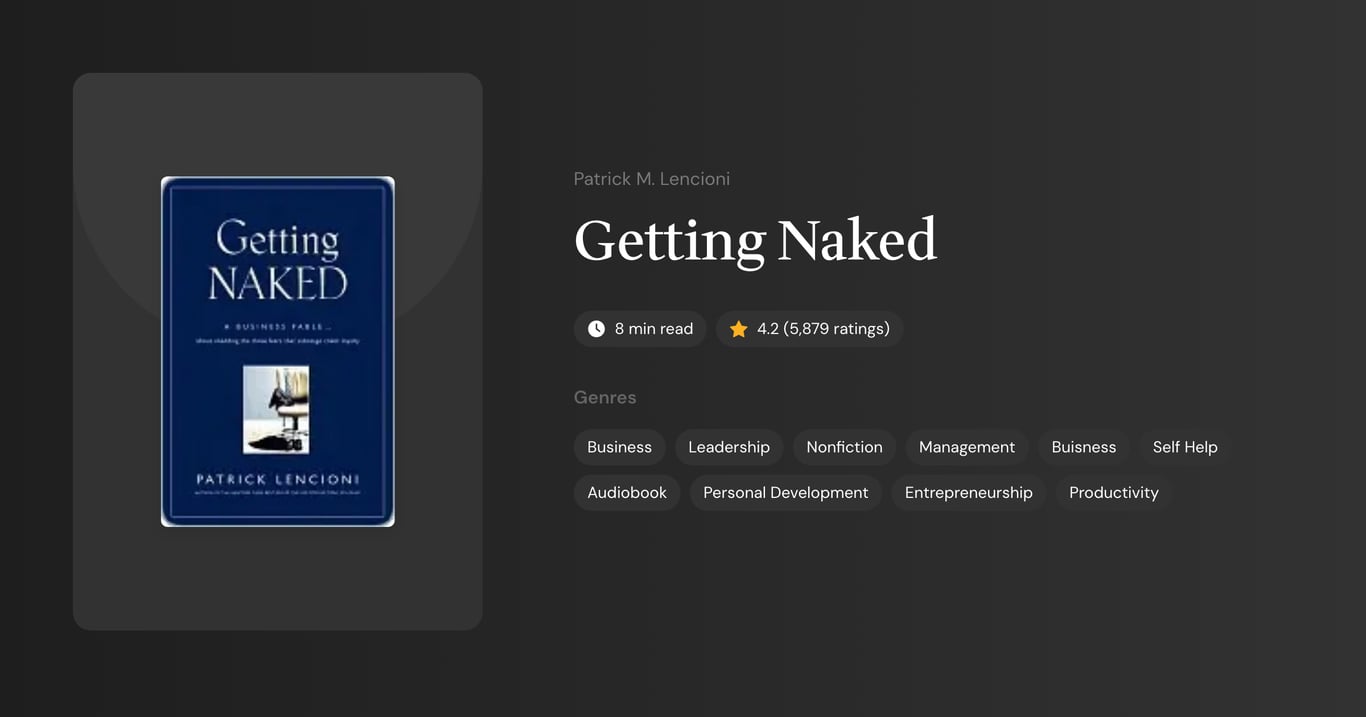Click the clock icon beside 8 min read
Screen dimensions: 1366x717
pos(596,329)
